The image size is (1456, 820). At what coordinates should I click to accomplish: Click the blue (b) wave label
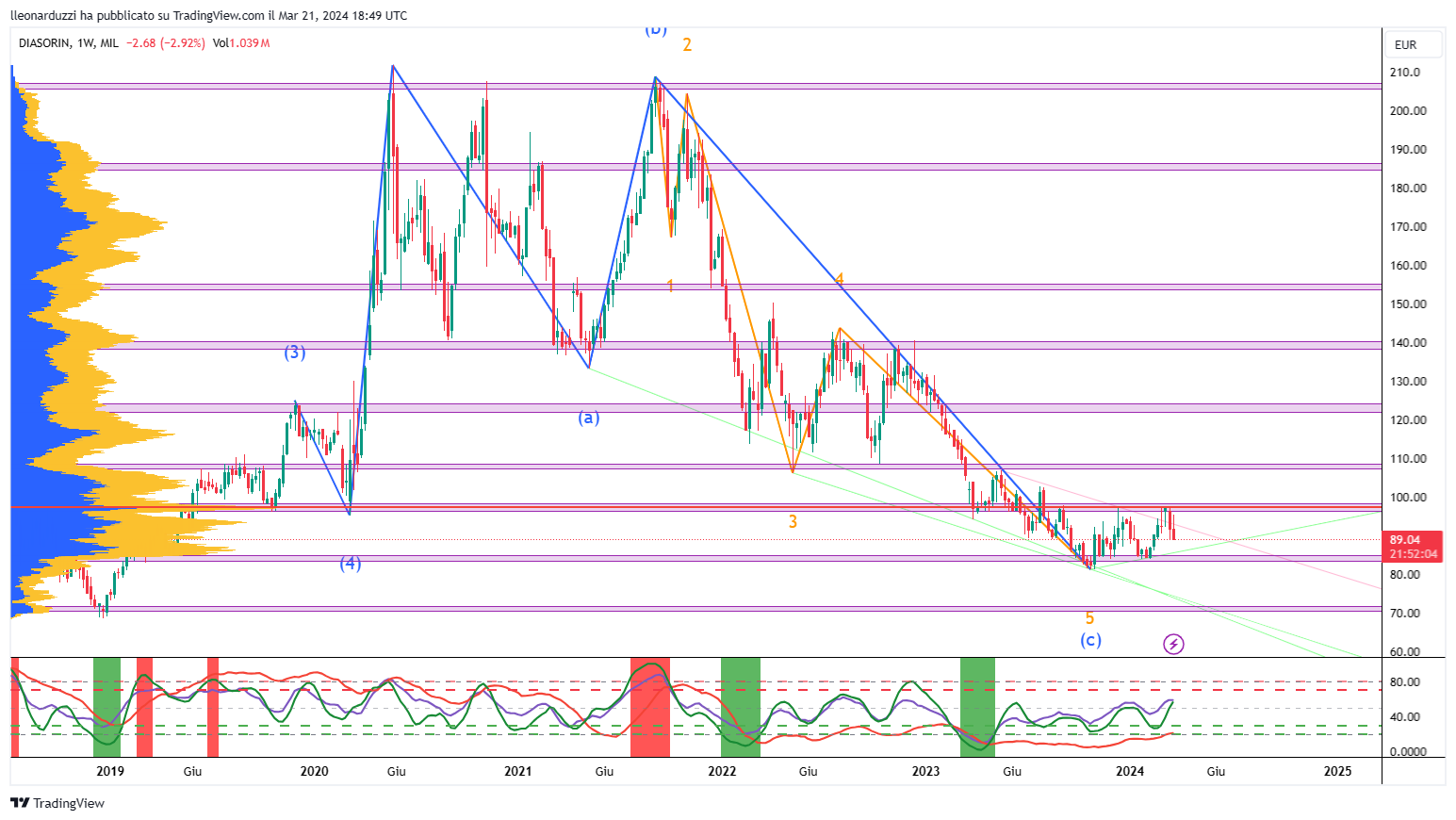(x=656, y=28)
